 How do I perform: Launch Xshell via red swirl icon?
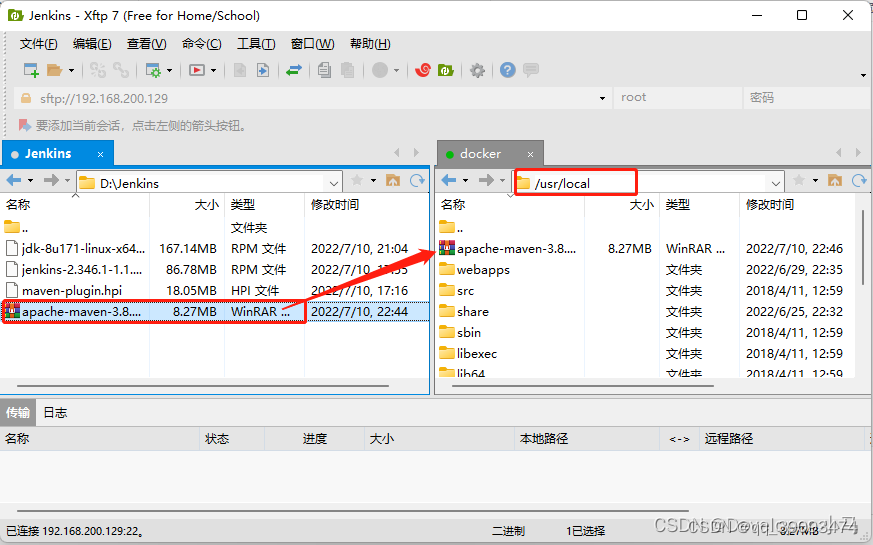click(x=423, y=70)
